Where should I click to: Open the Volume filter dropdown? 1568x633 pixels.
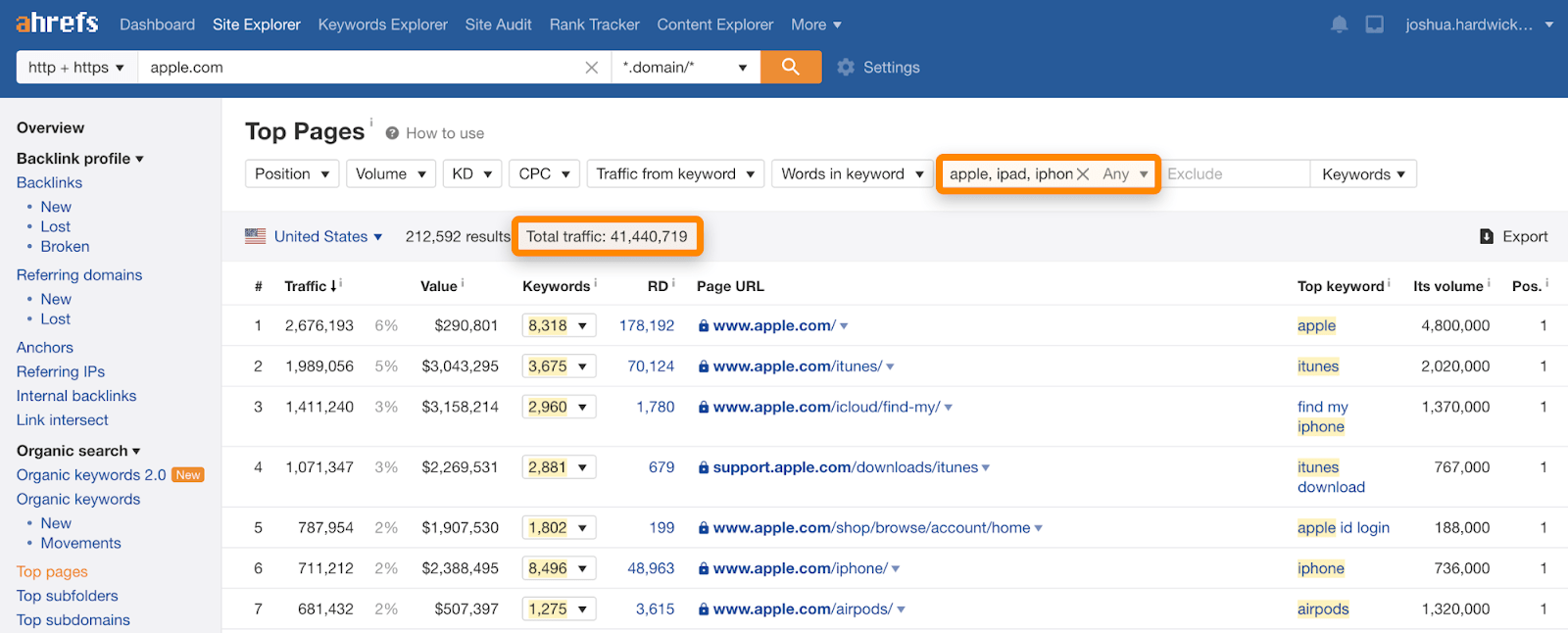pos(391,173)
